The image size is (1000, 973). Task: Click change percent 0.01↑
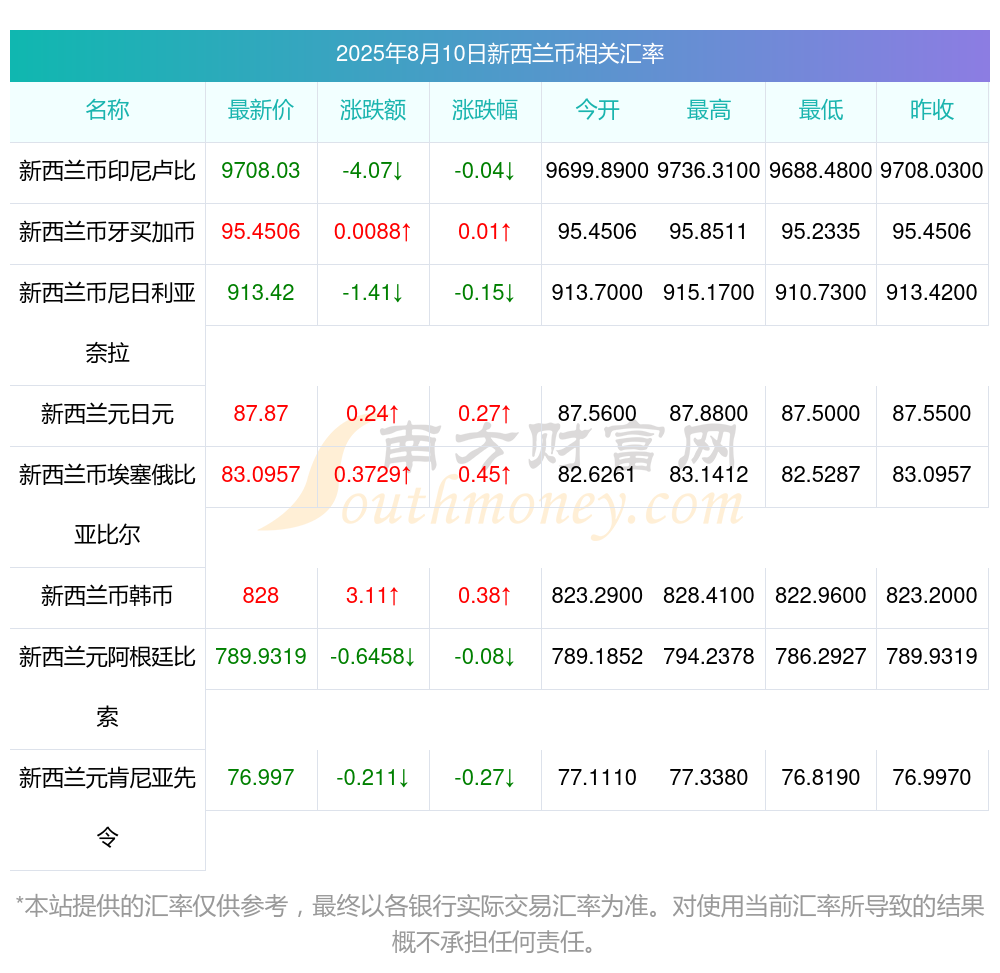tap(485, 231)
